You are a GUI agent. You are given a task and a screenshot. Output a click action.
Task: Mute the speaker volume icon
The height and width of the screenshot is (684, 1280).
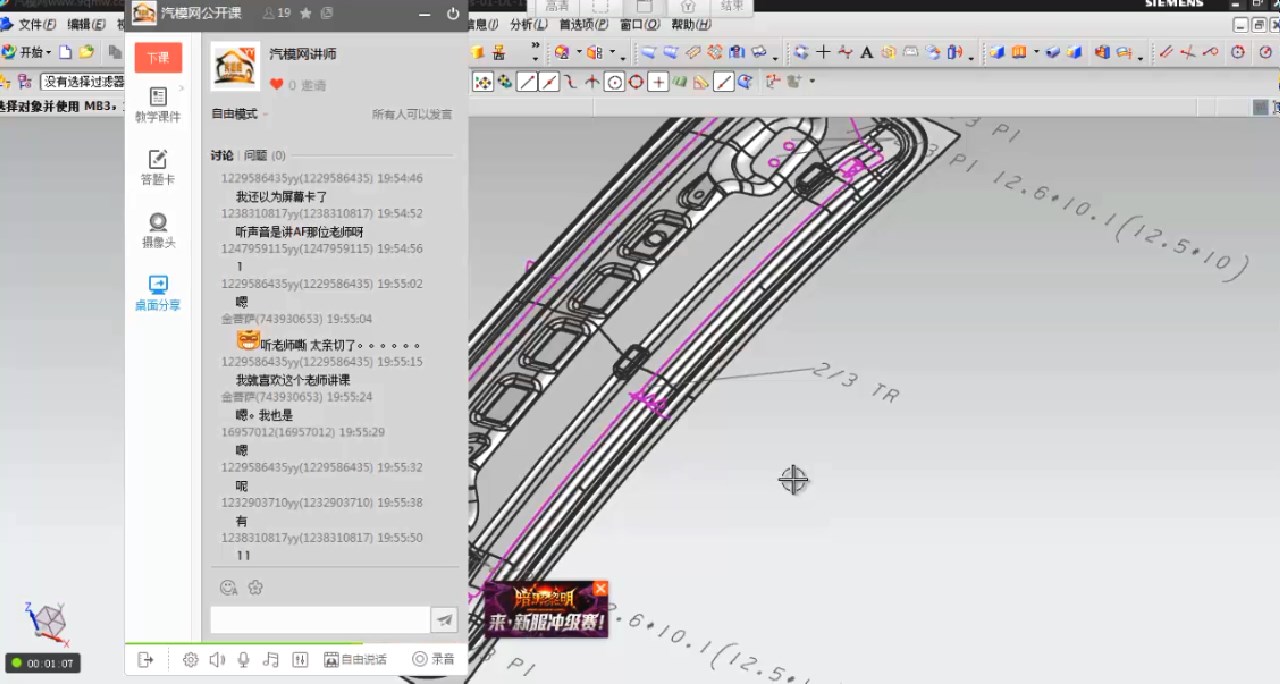click(217, 660)
